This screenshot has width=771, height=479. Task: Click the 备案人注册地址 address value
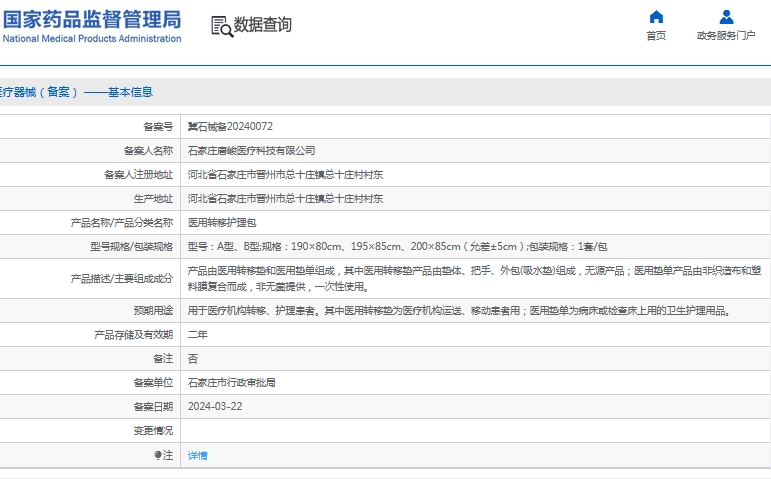point(285,175)
